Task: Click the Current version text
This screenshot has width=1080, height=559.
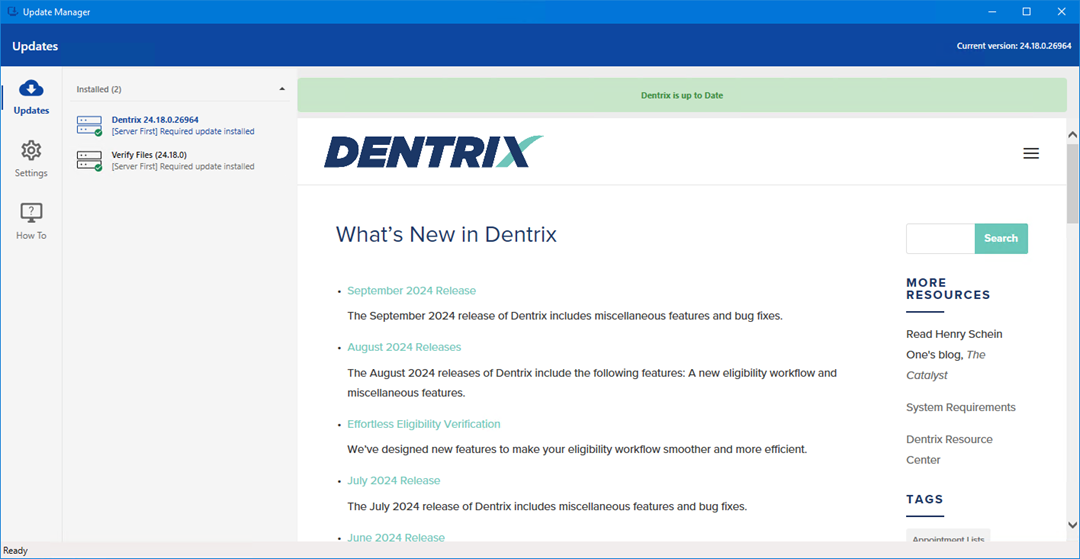Action: click(x=1013, y=46)
